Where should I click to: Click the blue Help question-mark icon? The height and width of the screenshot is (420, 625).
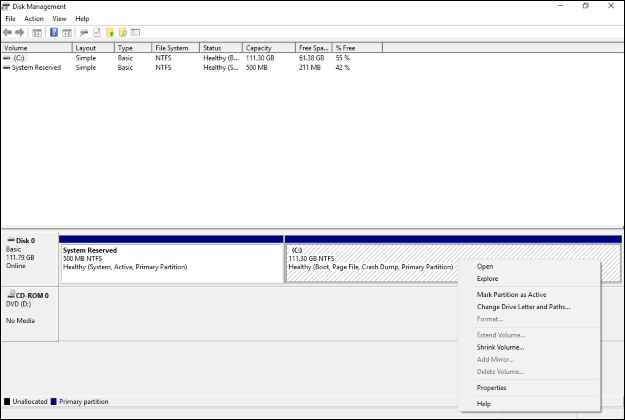[54, 33]
